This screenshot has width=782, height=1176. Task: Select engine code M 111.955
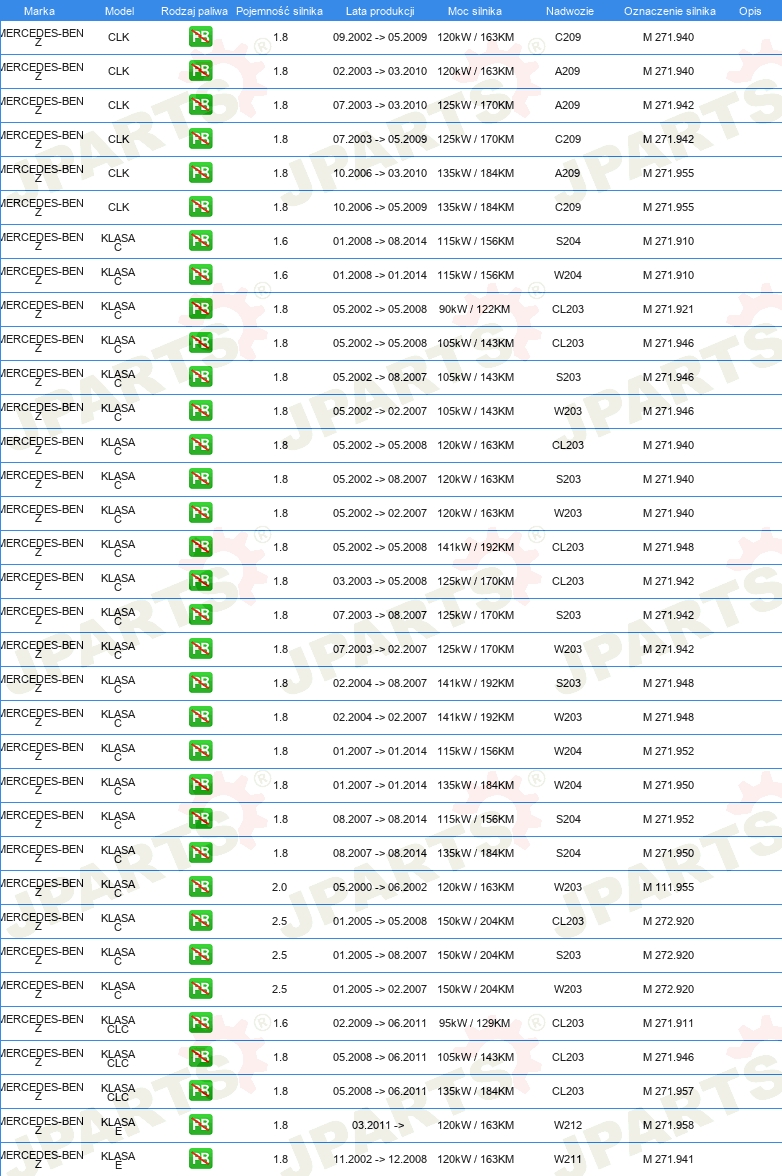(668, 886)
